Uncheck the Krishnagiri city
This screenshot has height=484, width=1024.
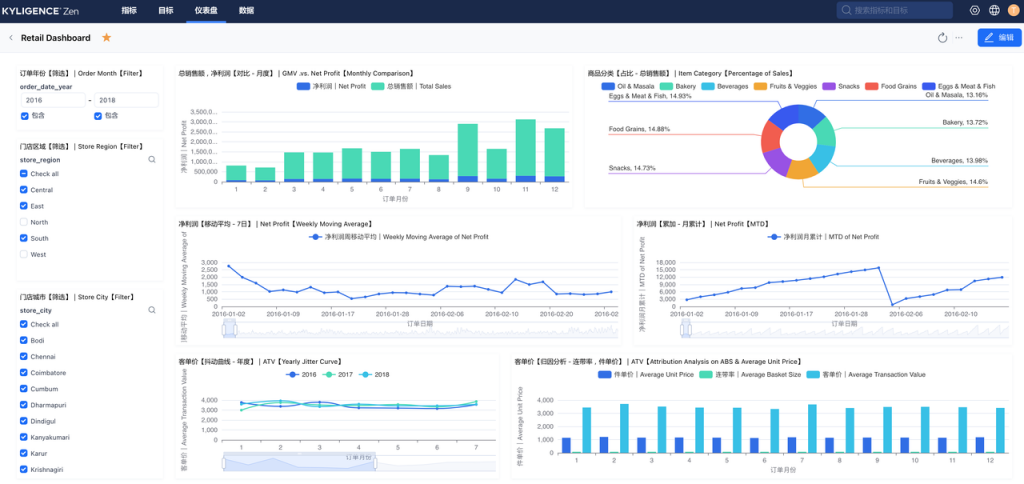tap(24, 469)
